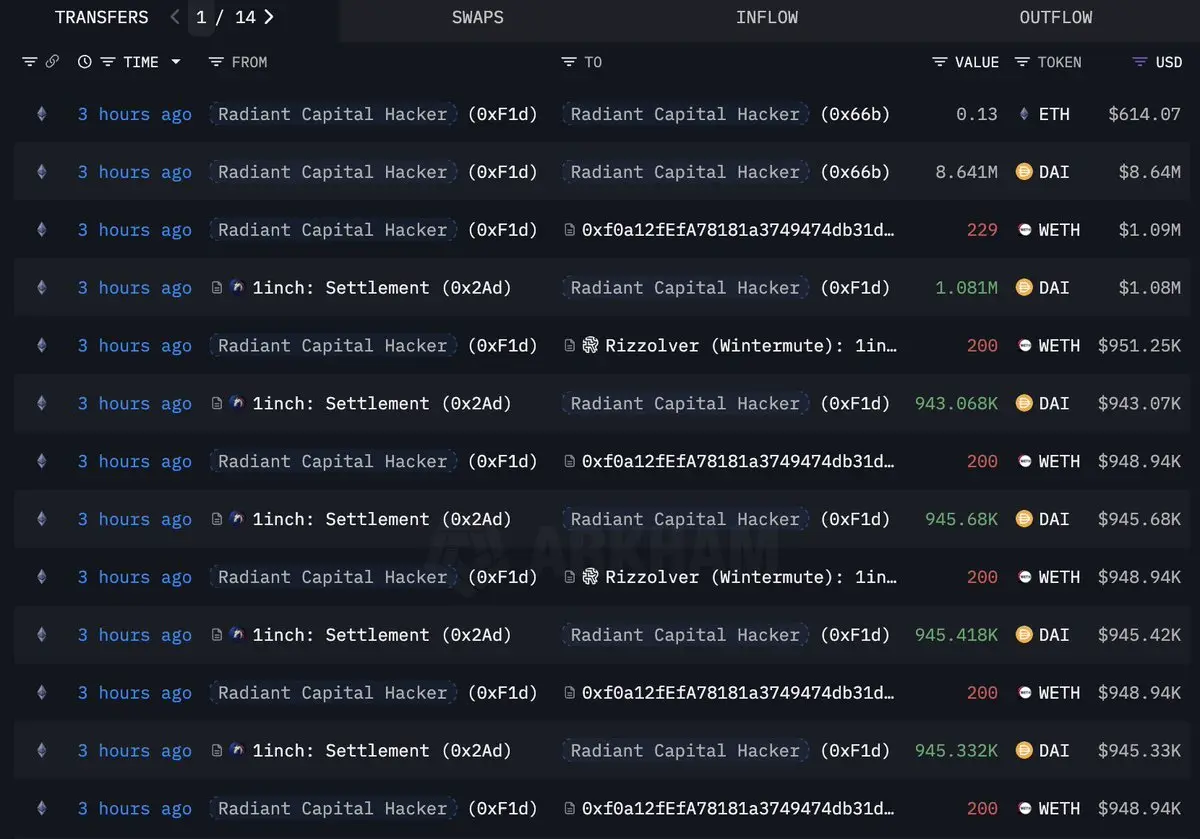This screenshot has width=1200, height=839.
Task: Click the USD amount $8.64M
Action: pos(1149,172)
